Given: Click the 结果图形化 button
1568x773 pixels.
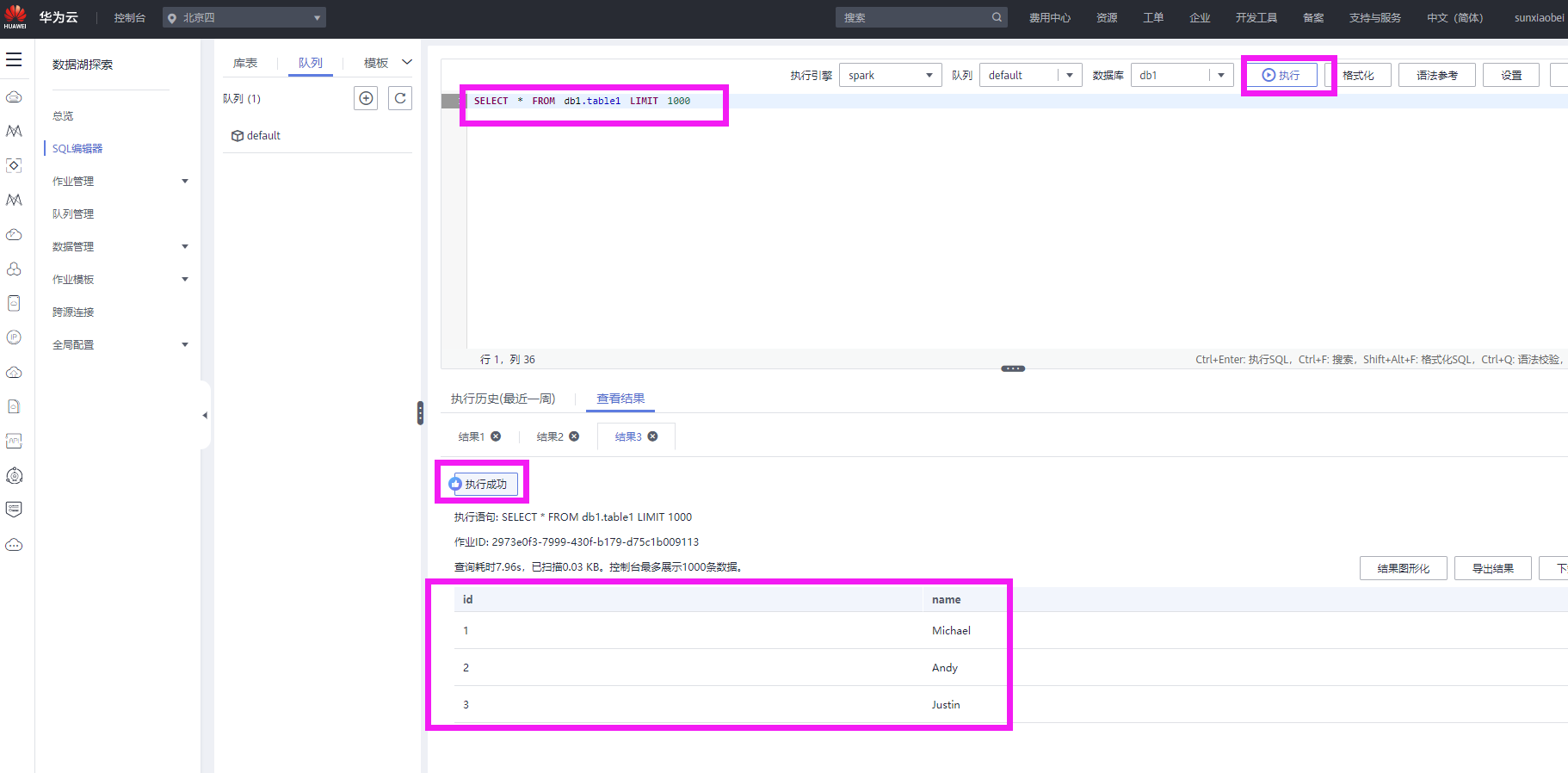Looking at the screenshot, I should point(1404,568).
